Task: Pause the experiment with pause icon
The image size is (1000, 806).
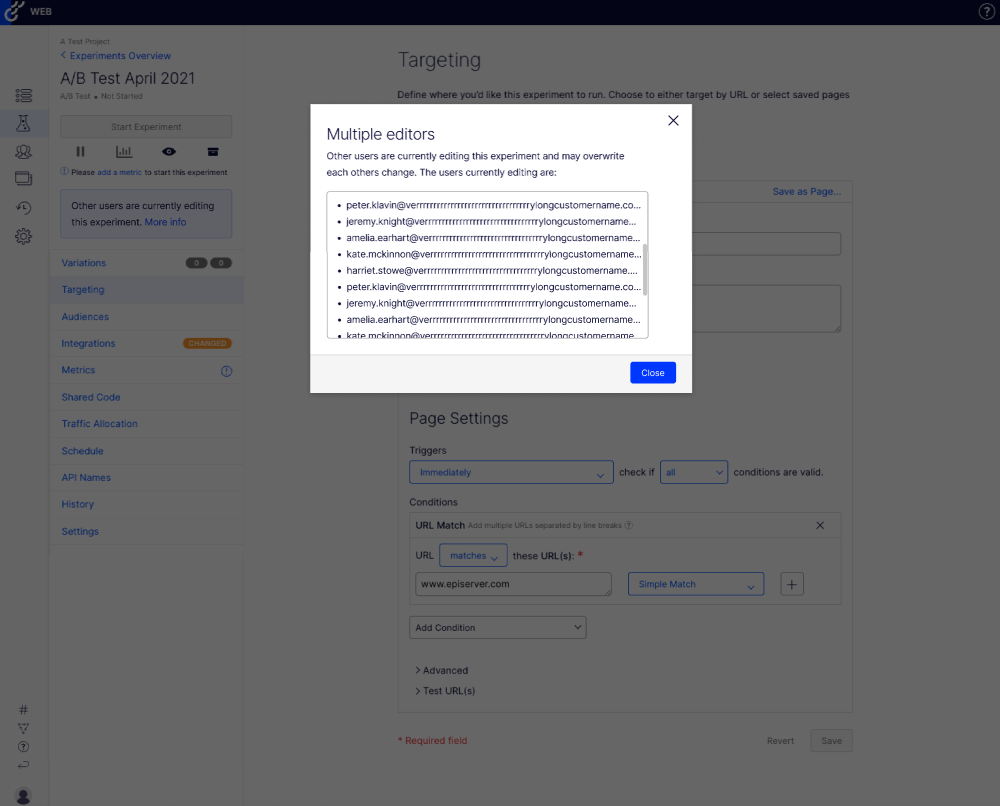Action: pyautogui.click(x=80, y=152)
